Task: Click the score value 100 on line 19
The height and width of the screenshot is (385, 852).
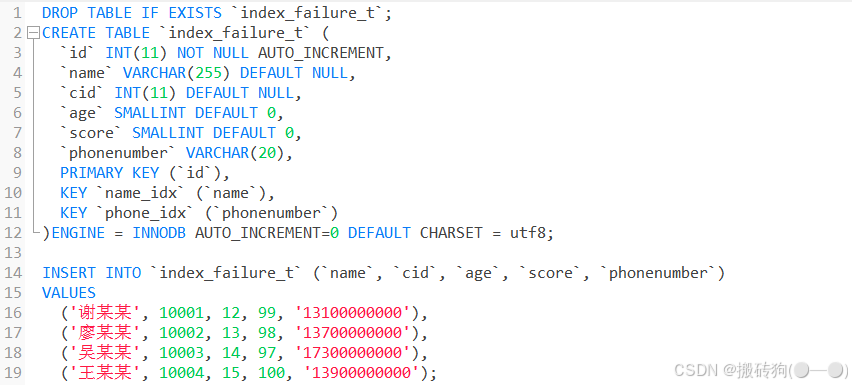Action: click(x=271, y=373)
